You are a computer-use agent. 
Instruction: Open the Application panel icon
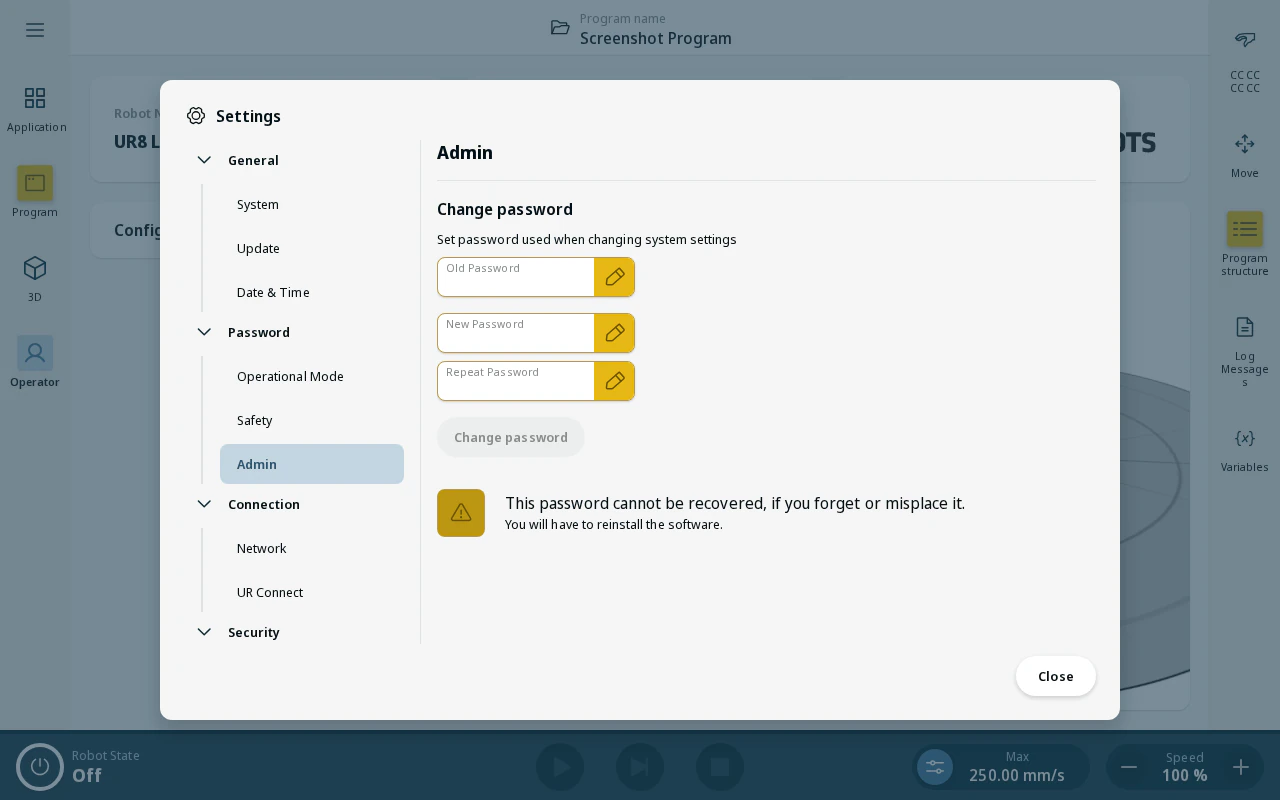pyautogui.click(x=35, y=98)
